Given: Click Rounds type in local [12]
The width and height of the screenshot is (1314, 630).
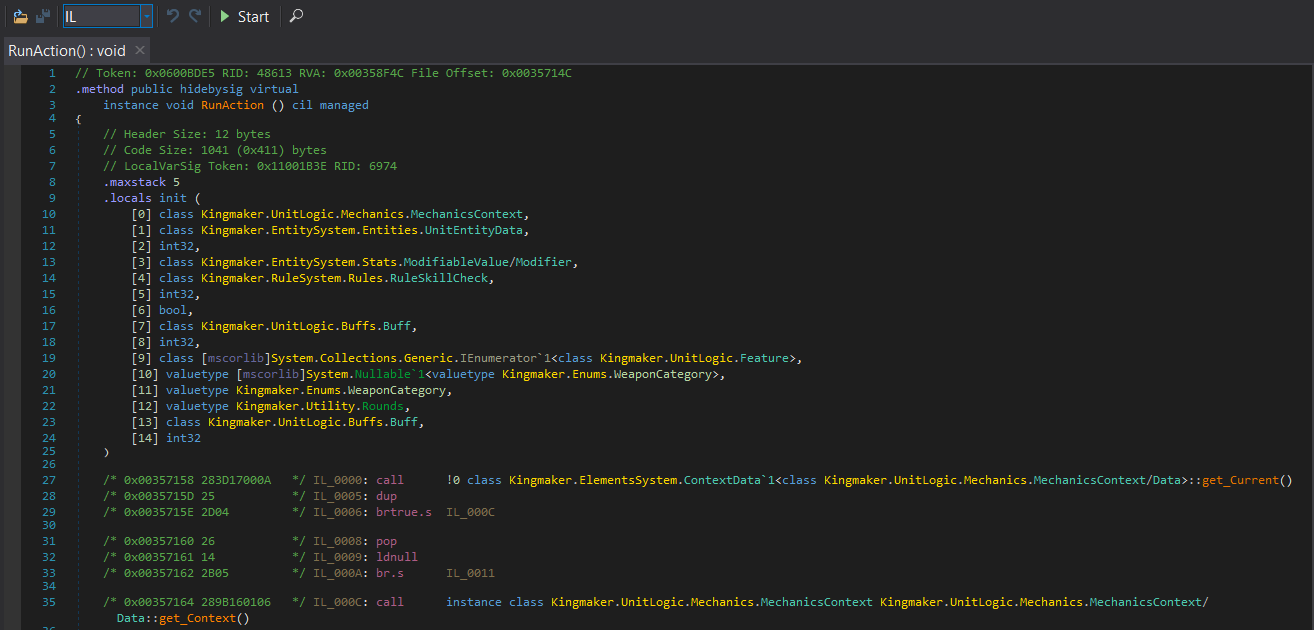Looking at the screenshot, I should (383, 406).
